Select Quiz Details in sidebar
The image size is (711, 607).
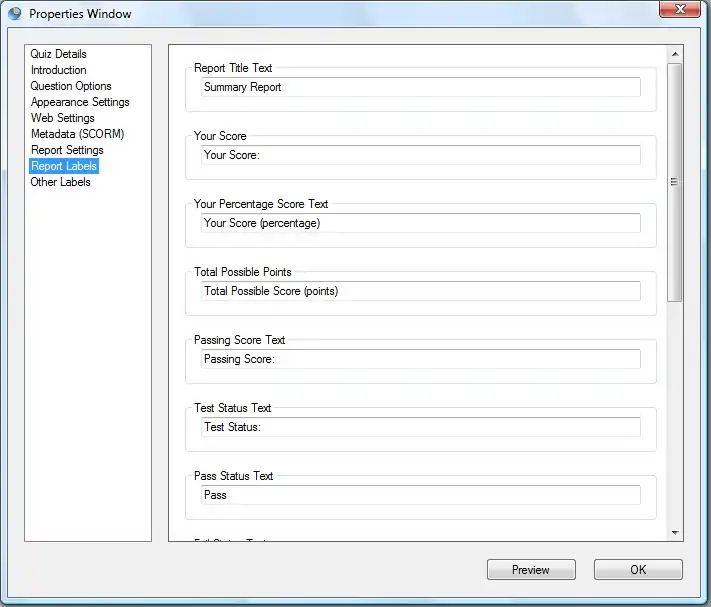[x=58, y=54]
